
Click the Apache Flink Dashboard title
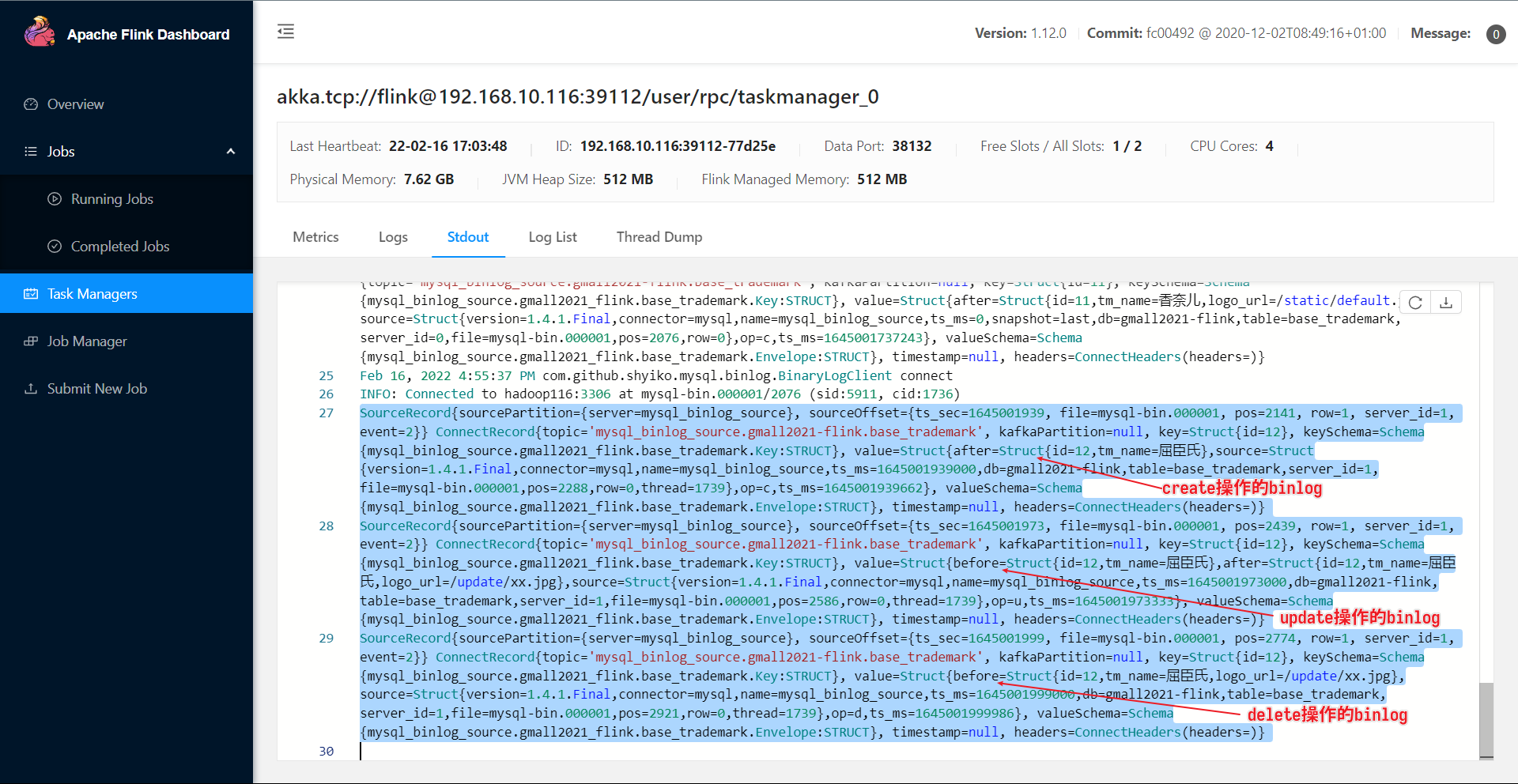[x=148, y=35]
